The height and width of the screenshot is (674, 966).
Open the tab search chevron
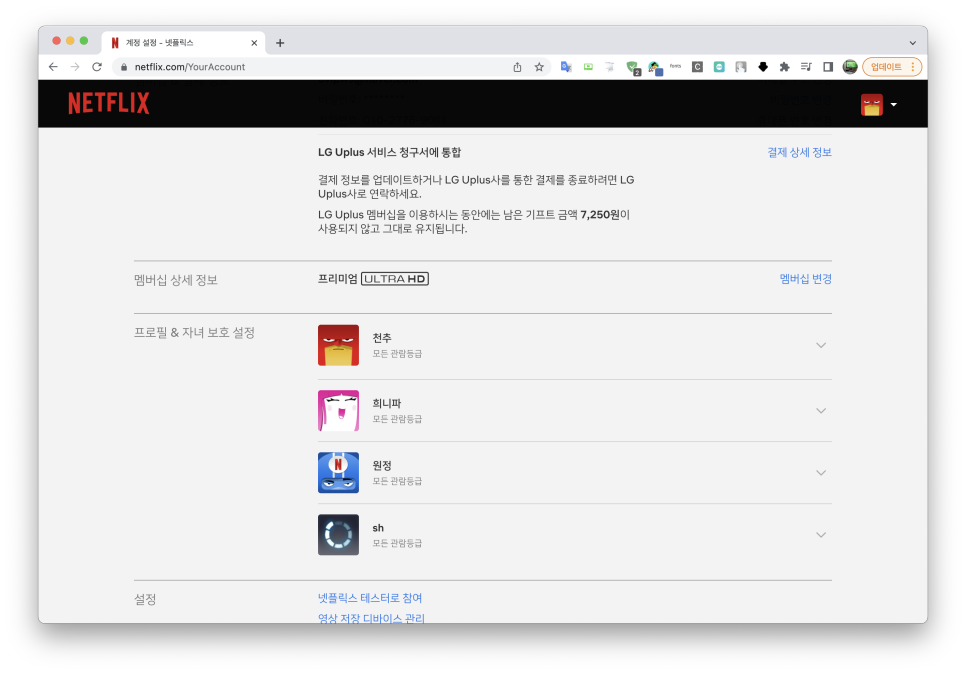point(912,43)
